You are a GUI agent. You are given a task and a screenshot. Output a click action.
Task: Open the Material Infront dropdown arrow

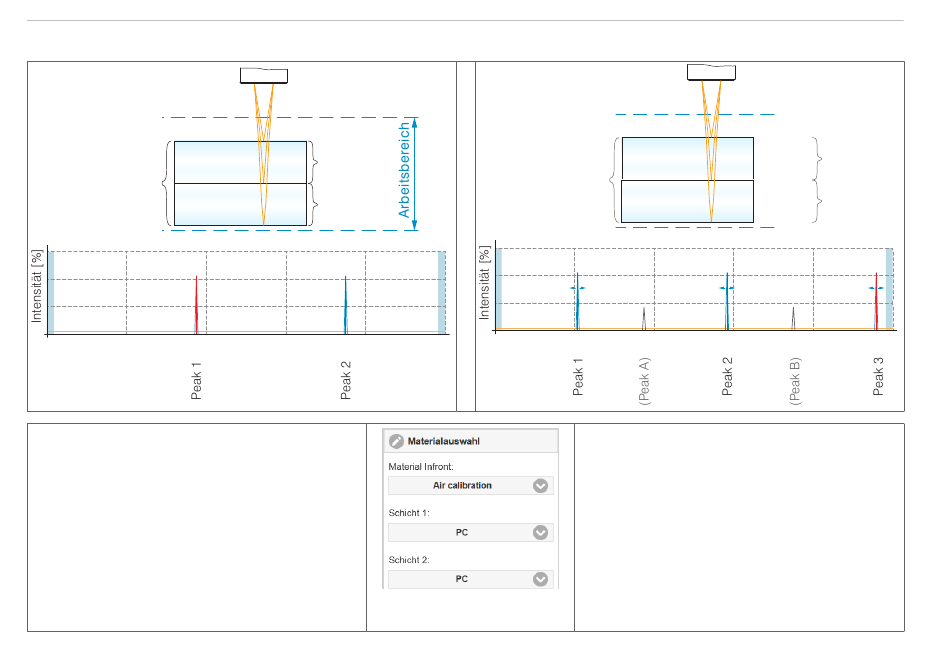[540, 485]
